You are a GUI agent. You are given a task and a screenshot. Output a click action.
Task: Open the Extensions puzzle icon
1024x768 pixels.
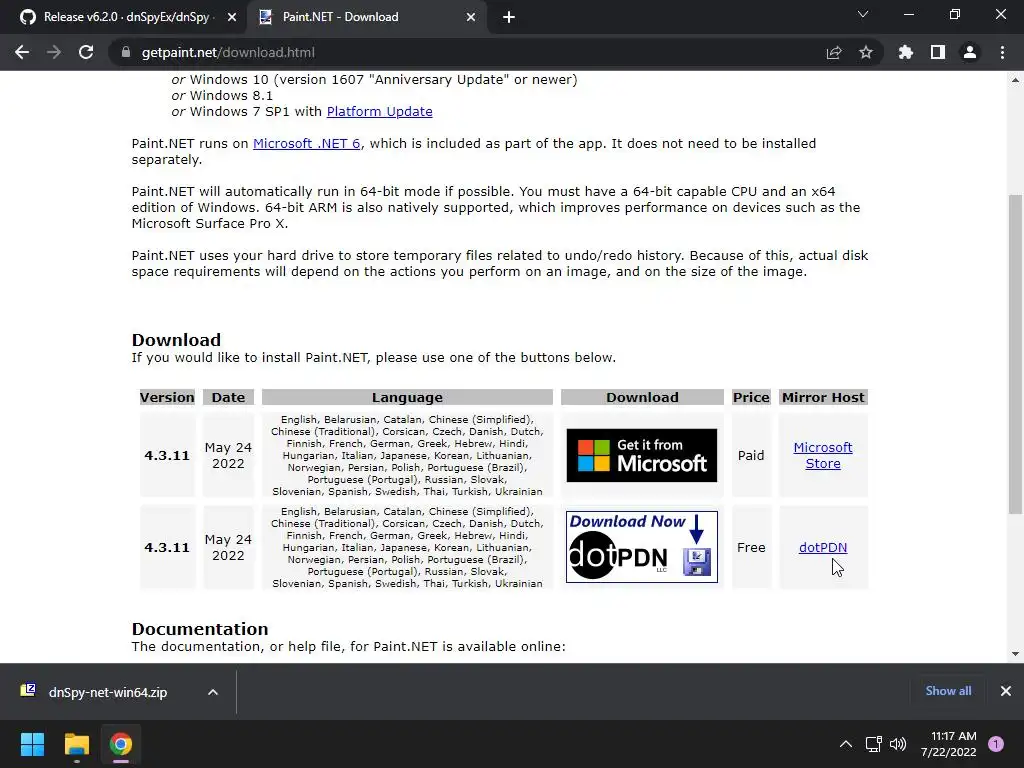click(906, 52)
